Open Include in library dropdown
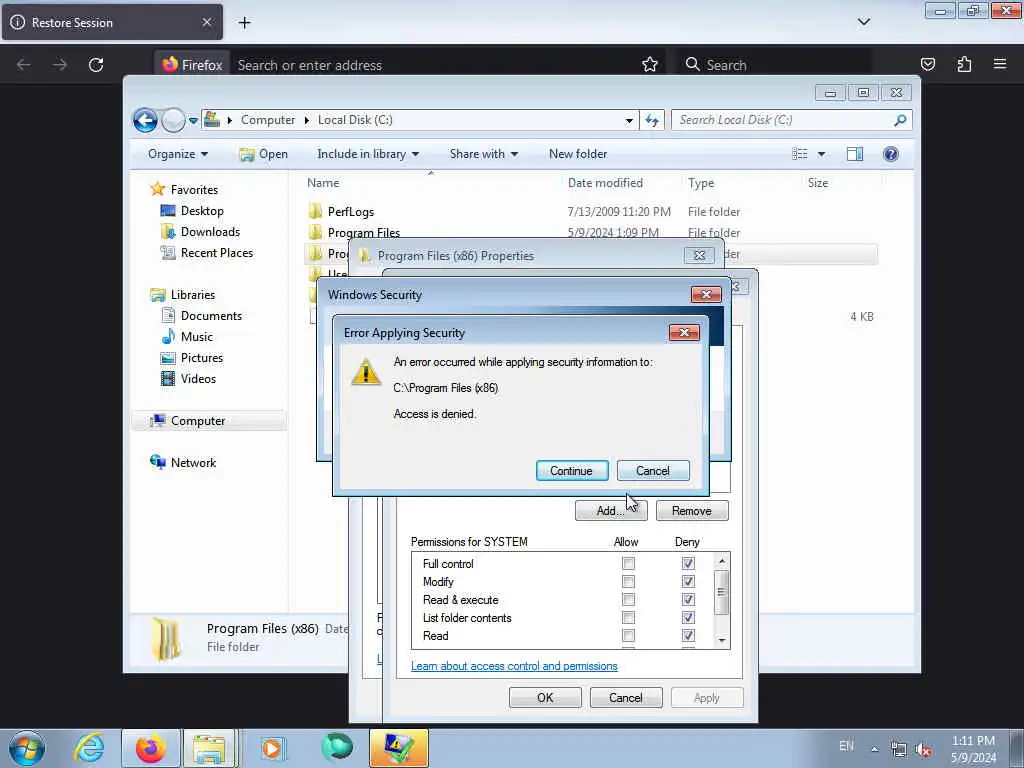 [x=368, y=154]
